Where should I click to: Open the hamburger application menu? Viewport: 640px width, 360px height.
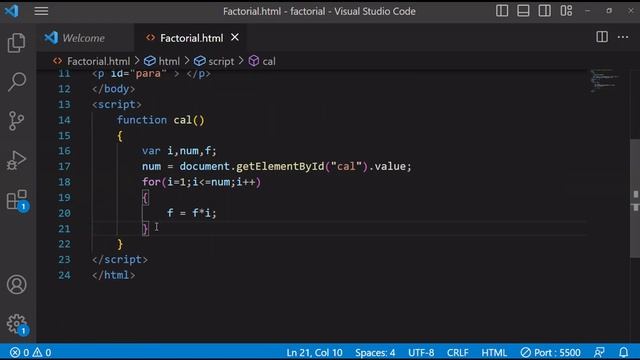(41, 11)
